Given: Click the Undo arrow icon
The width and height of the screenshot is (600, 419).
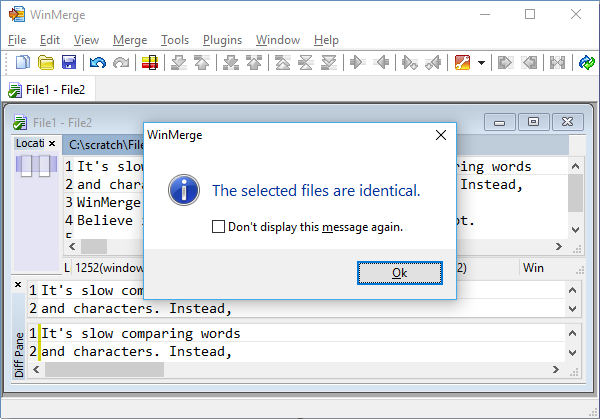Looking at the screenshot, I should 97,63.
